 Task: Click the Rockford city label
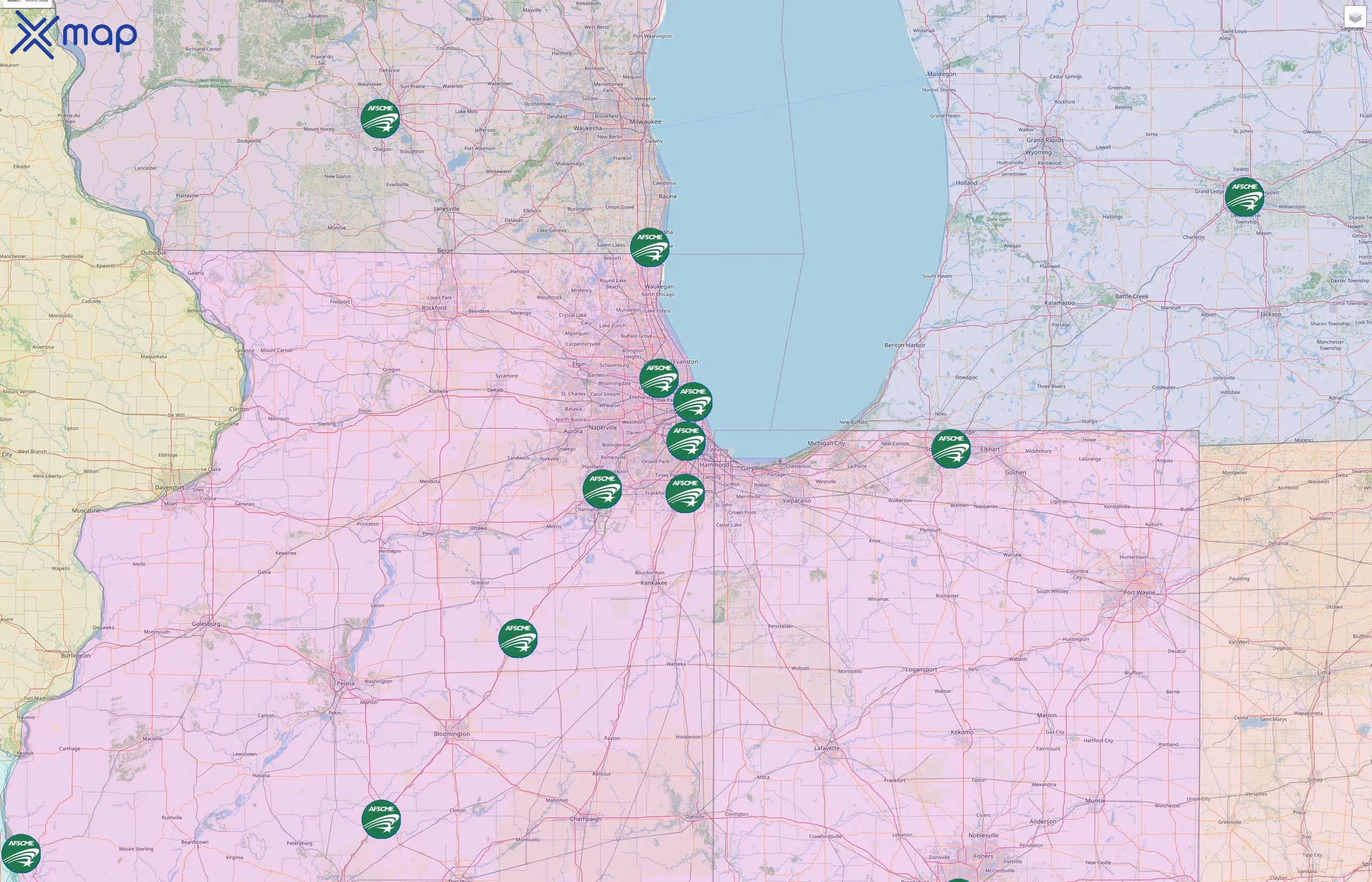(434, 308)
